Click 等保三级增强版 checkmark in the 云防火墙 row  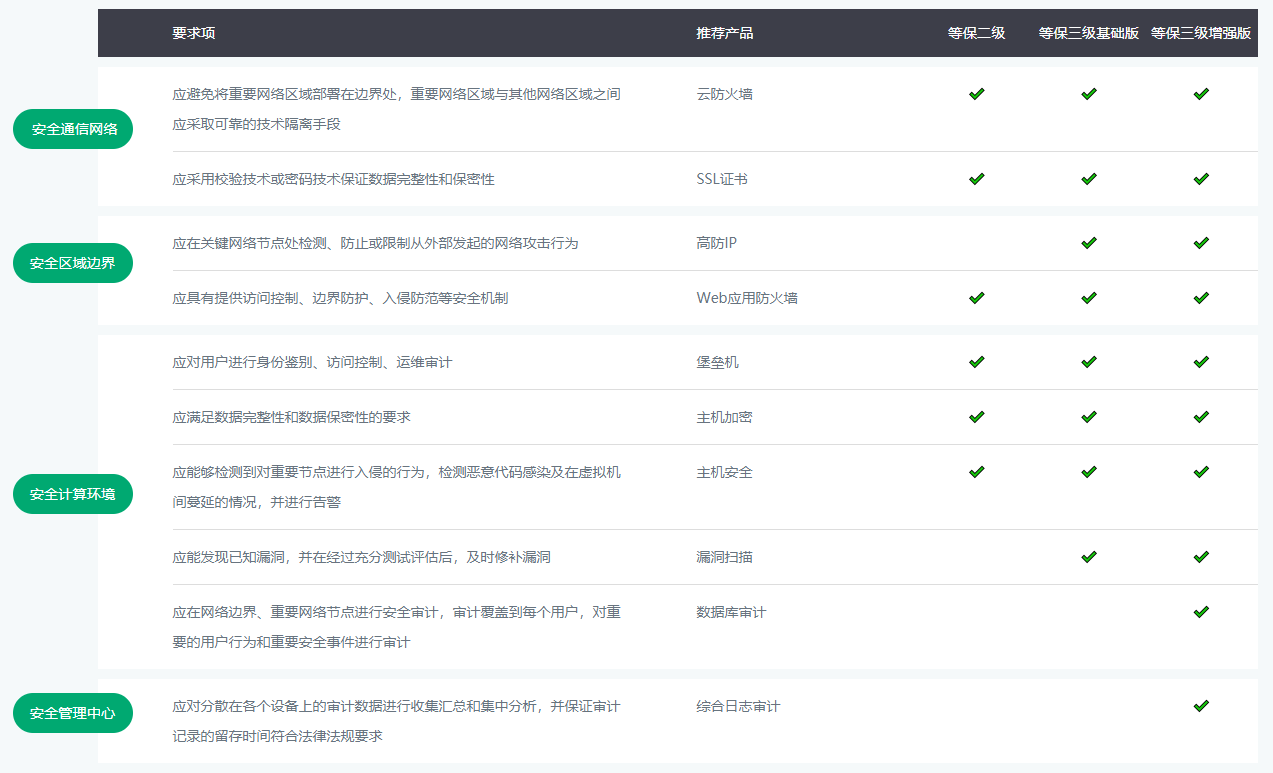pos(1201,94)
